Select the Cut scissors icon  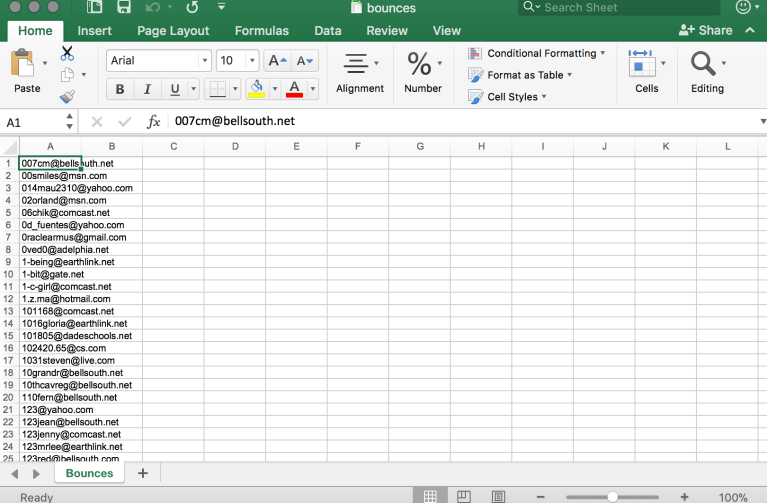(67, 53)
